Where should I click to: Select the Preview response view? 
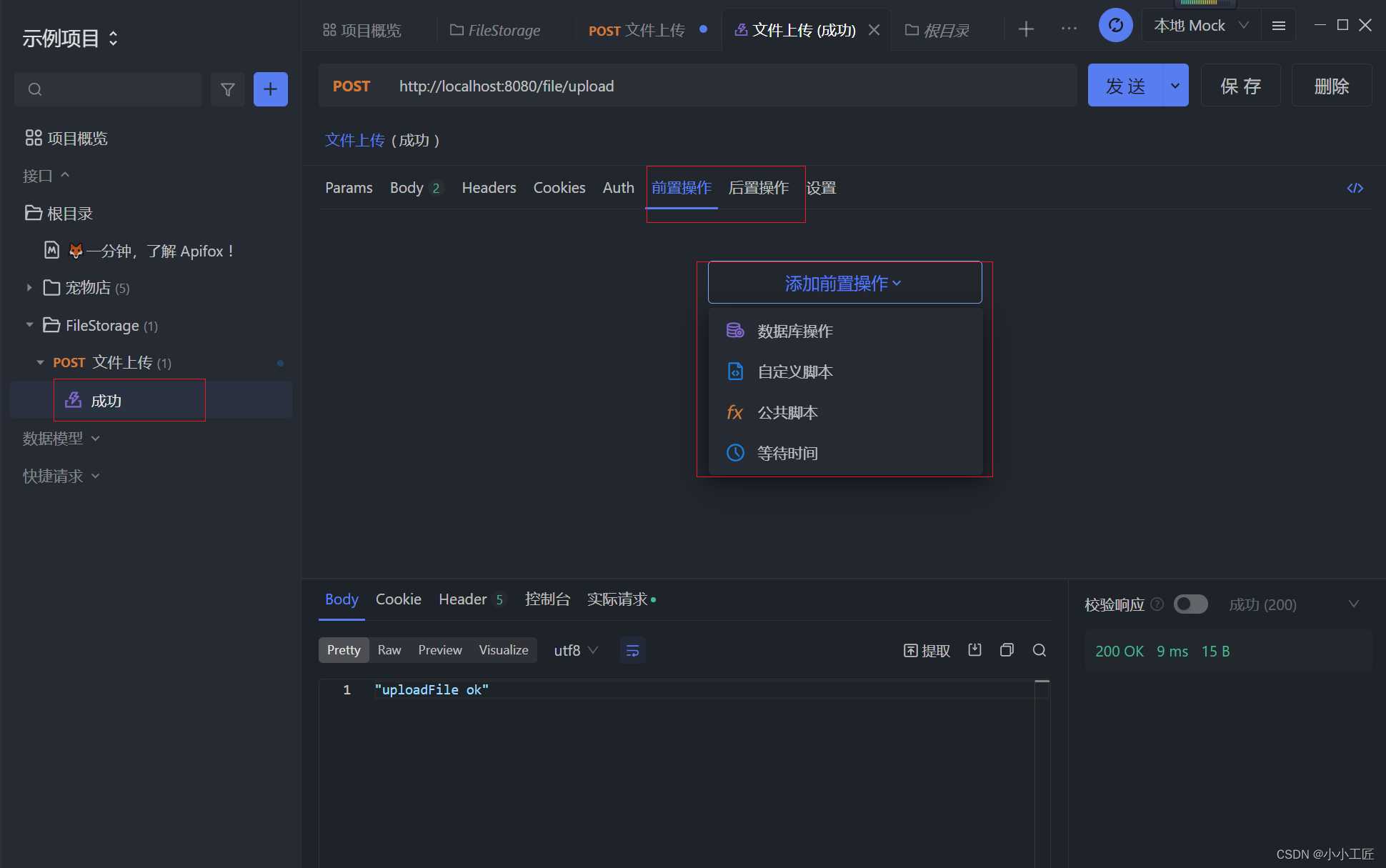[x=440, y=650]
